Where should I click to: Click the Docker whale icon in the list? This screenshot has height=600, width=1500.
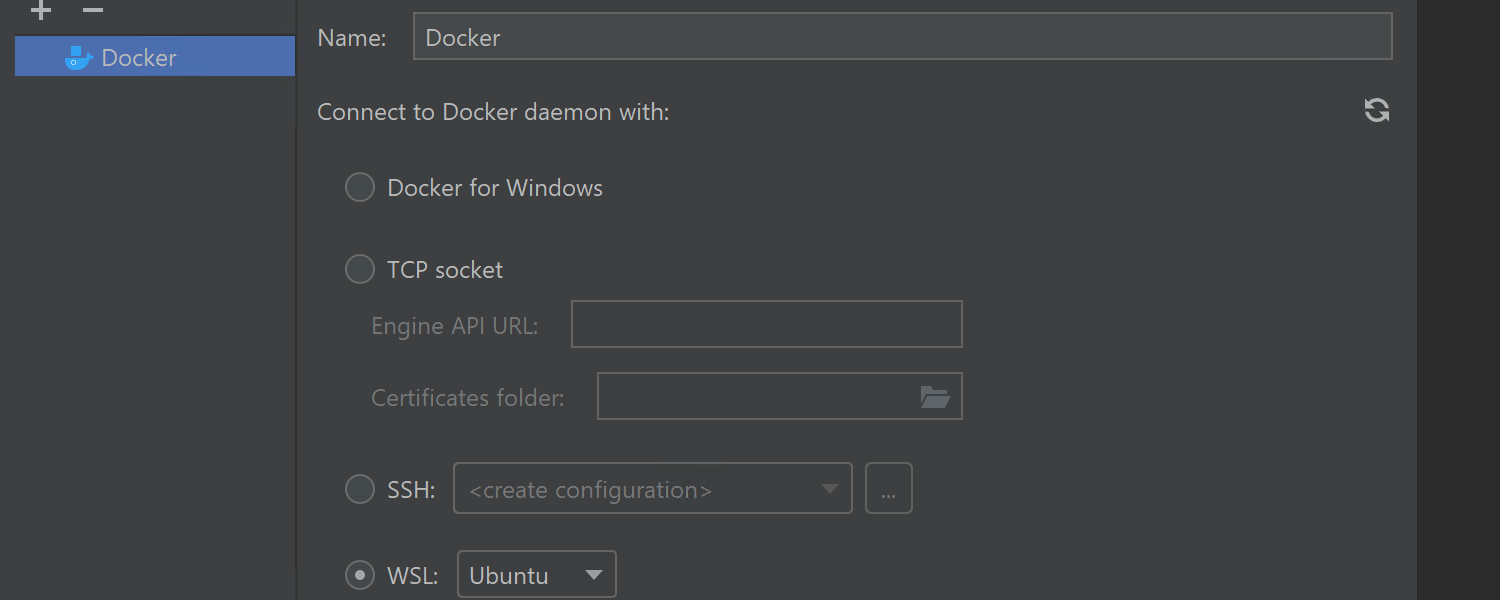tap(78, 58)
